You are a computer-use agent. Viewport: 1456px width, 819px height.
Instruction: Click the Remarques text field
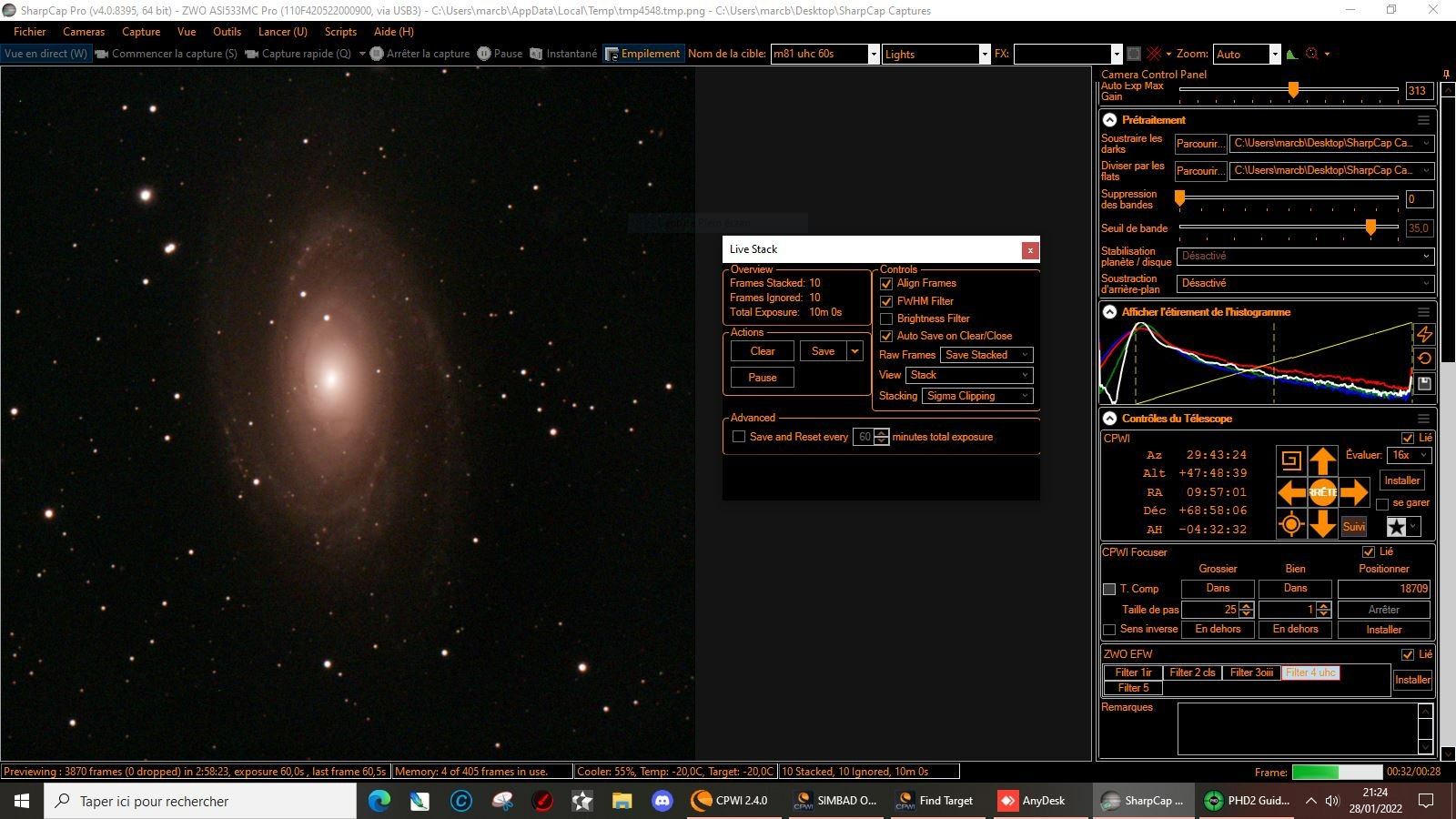[1297, 729]
